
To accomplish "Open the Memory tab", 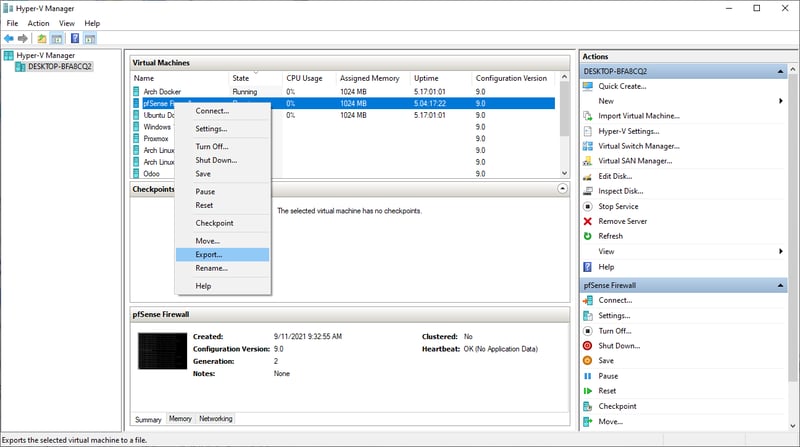I will tap(180, 419).
